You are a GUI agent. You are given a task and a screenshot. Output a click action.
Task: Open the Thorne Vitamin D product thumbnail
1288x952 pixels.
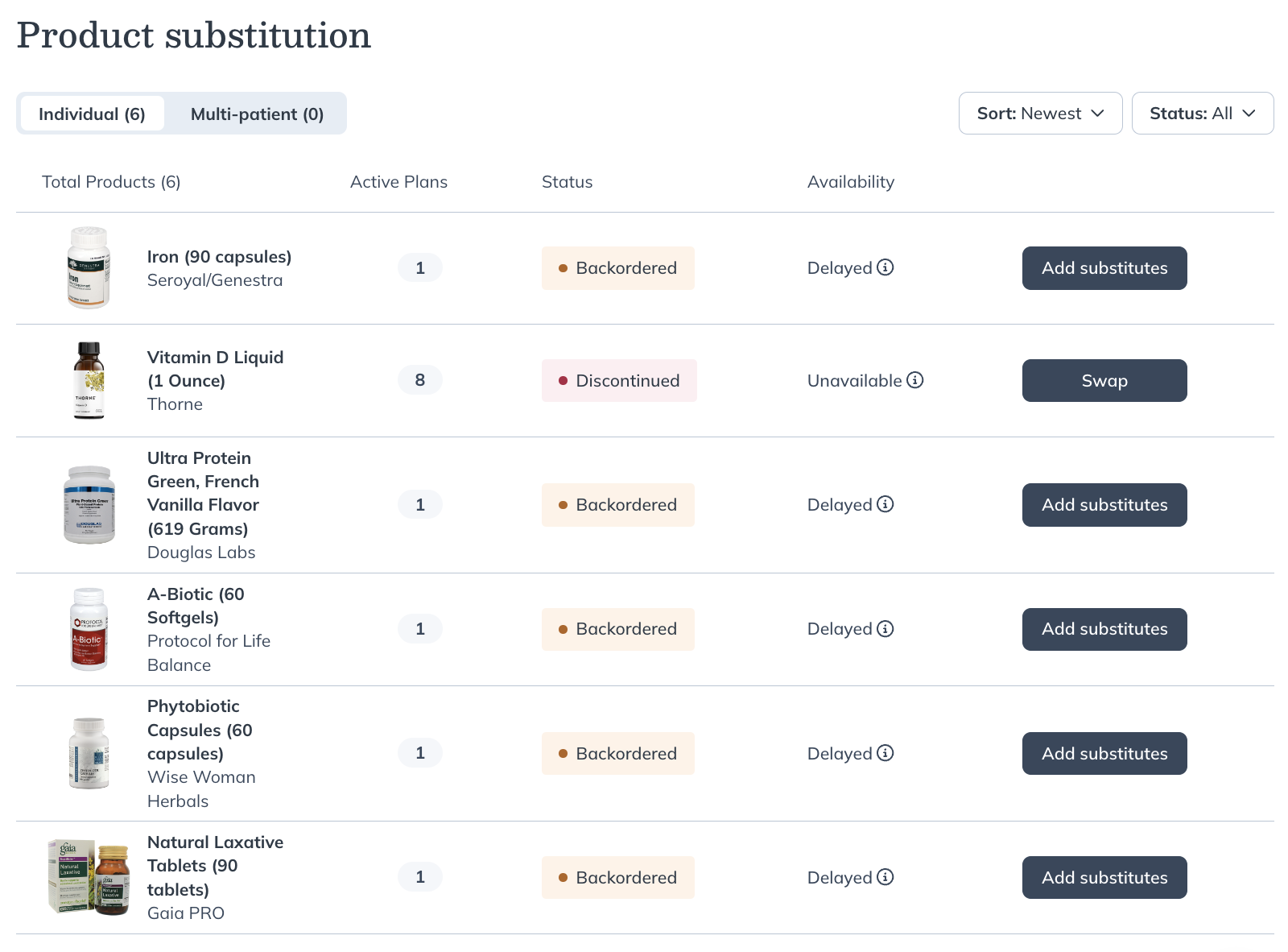point(89,380)
